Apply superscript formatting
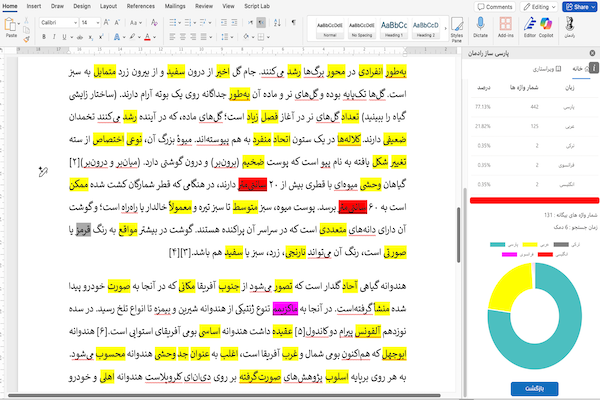This screenshot has height=400, width=600. pos(101,37)
